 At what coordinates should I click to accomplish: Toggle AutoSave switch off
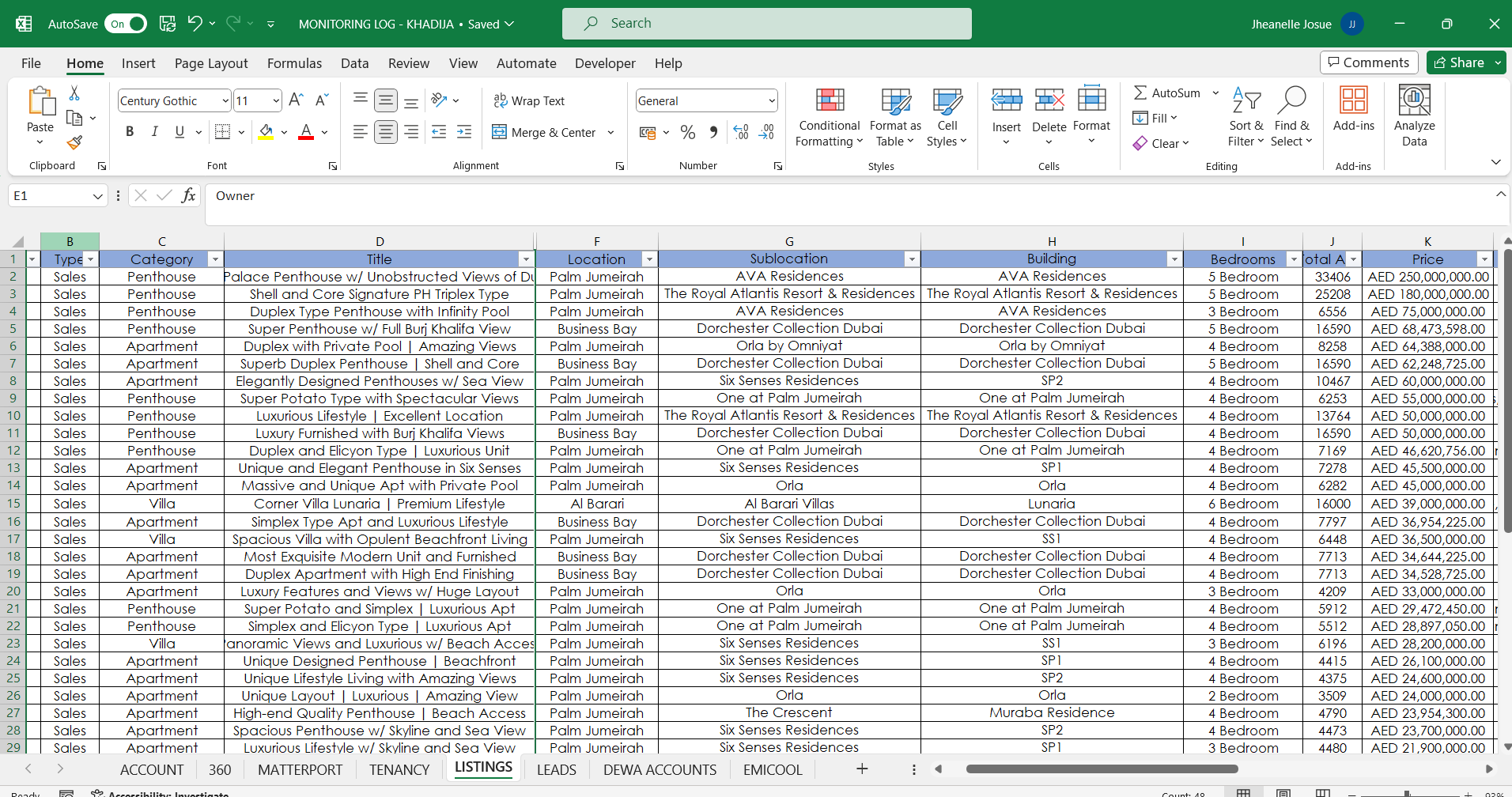[x=126, y=24]
